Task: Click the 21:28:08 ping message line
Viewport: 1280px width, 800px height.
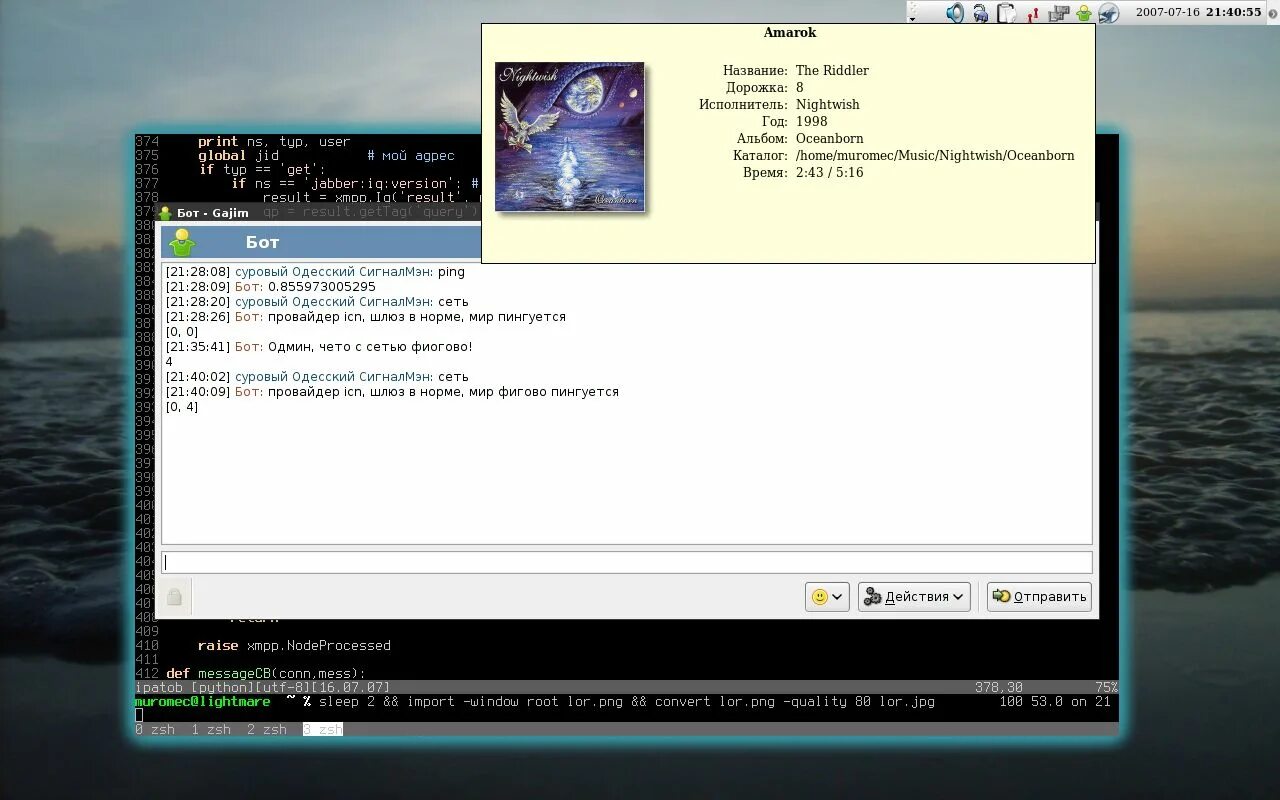Action: pos(315,272)
